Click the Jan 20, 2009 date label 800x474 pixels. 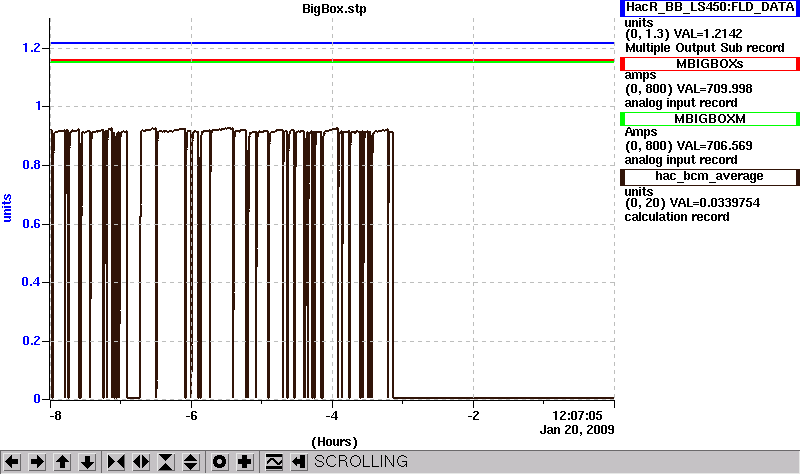(577, 430)
